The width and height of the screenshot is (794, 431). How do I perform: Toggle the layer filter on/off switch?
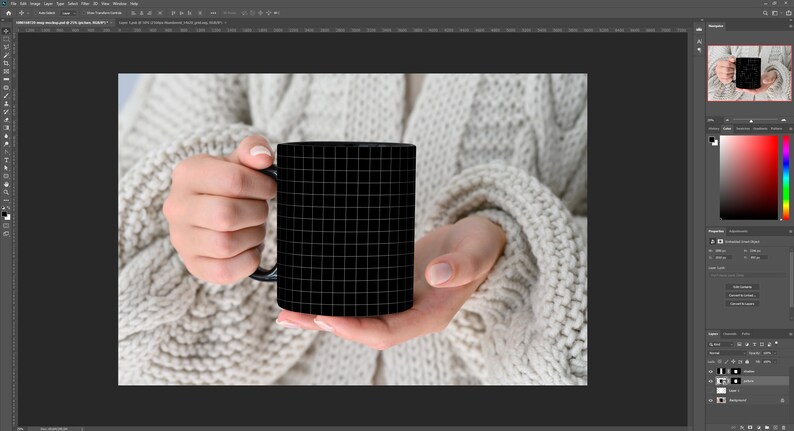point(776,343)
